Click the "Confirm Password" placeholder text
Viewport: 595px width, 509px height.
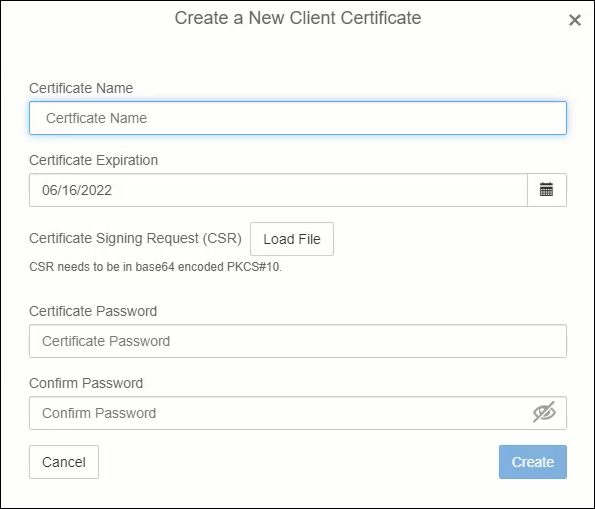(x=99, y=413)
